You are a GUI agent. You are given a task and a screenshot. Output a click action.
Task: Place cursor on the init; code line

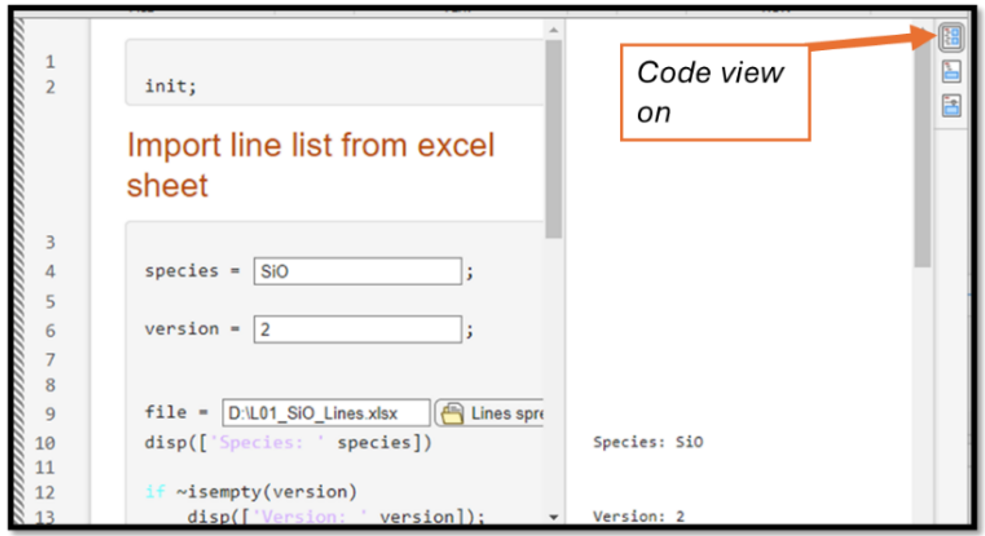coord(171,86)
